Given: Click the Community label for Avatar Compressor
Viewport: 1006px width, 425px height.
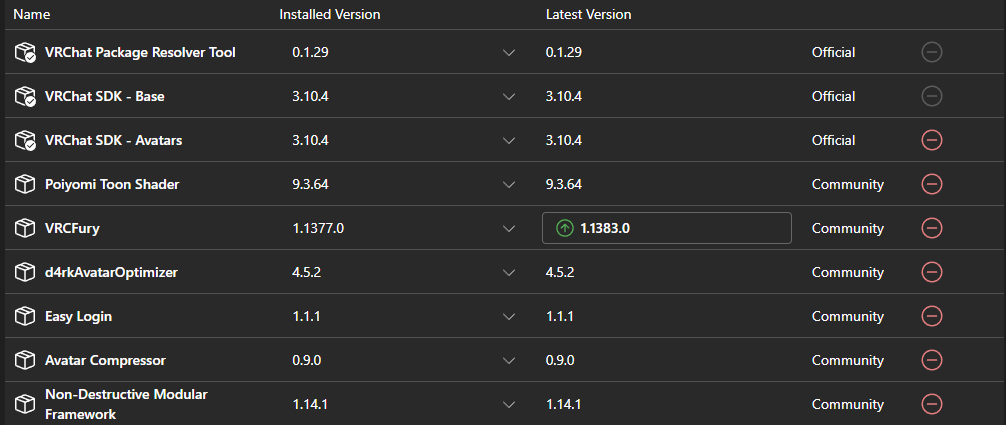Looking at the screenshot, I should (848, 361).
